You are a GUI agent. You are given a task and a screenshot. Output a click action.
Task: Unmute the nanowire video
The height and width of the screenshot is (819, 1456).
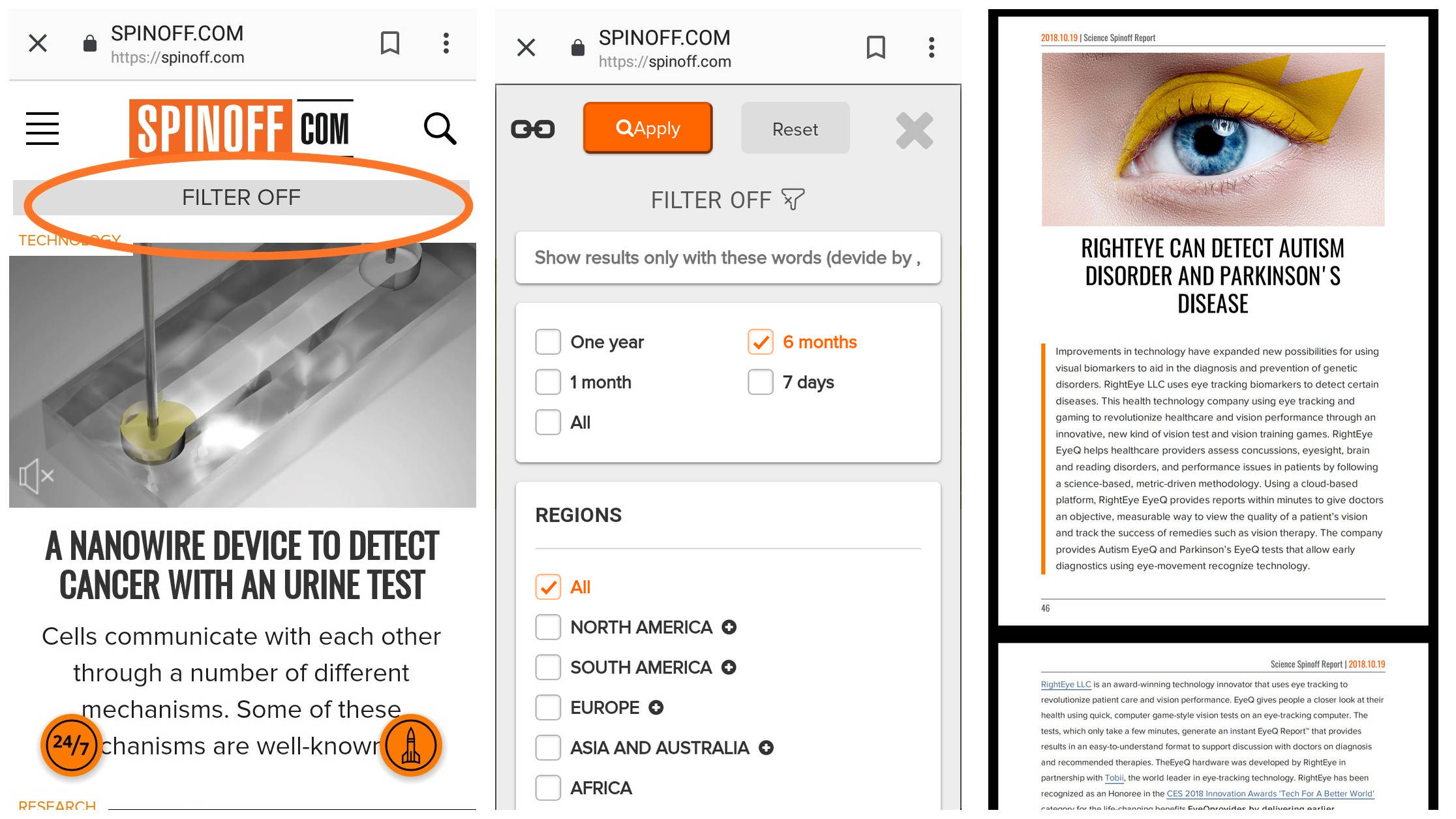[x=36, y=476]
